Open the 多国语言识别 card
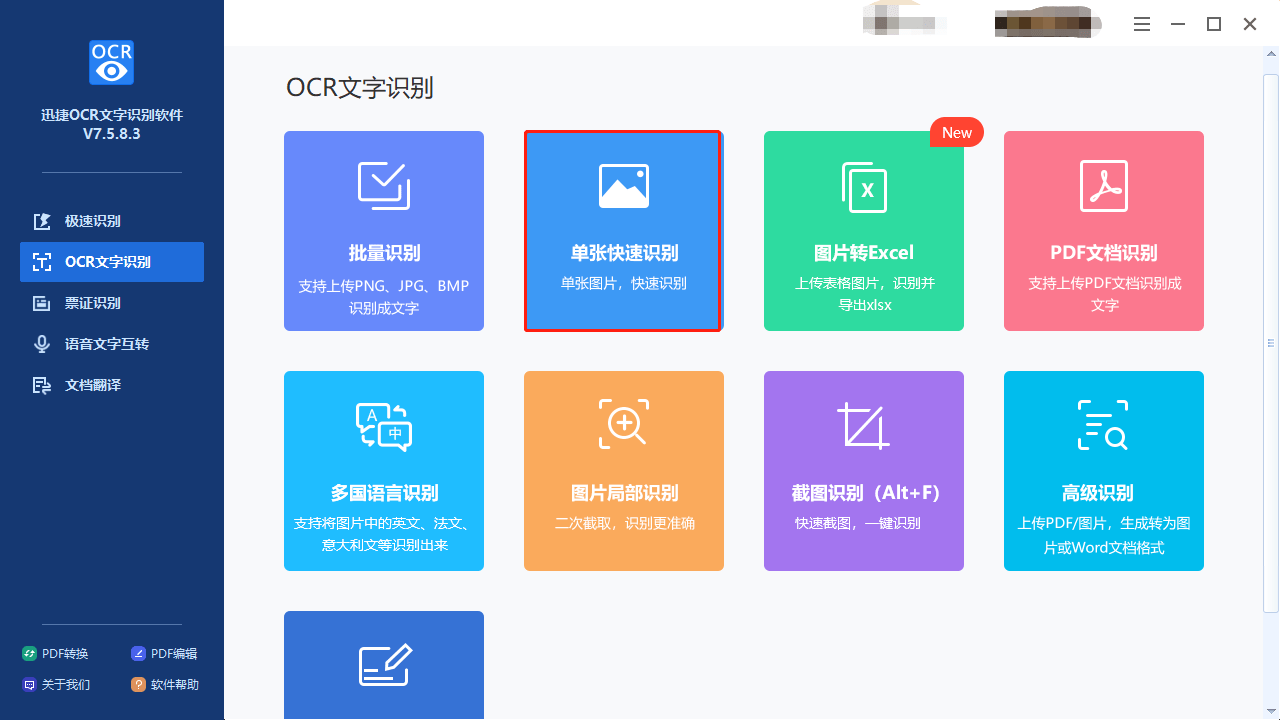1280x720 pixels. pyautogui.click(x=384, y=471)
